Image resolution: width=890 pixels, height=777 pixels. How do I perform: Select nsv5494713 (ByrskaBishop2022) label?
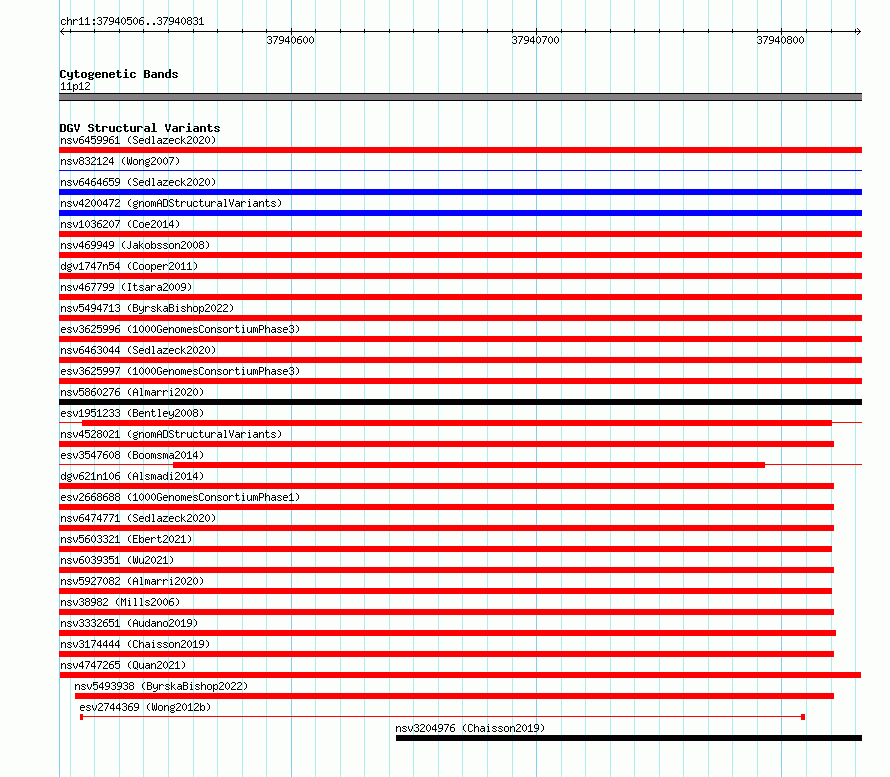[147, 308]
